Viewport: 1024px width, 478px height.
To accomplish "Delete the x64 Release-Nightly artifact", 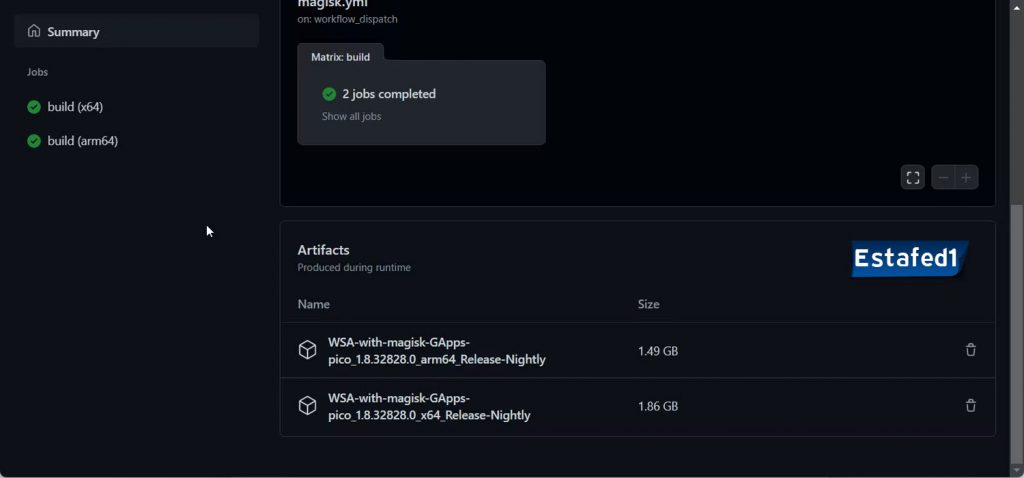I will 970,405.
